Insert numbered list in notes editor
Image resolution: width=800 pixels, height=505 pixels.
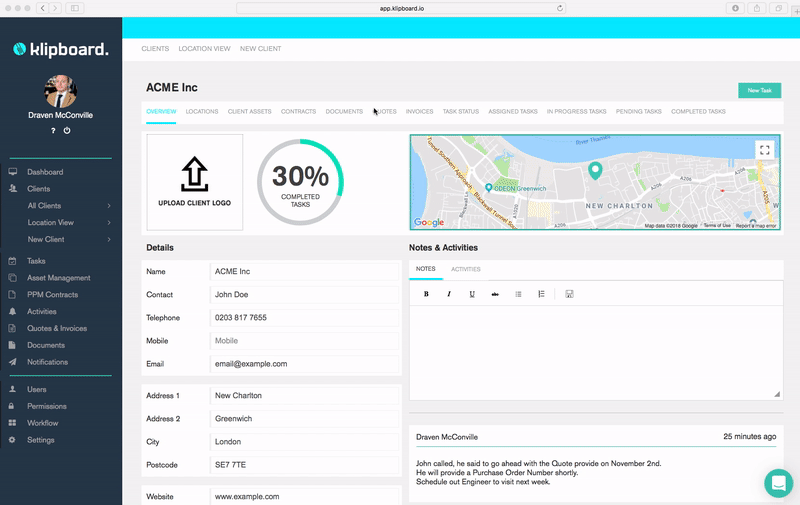point(541,294)
